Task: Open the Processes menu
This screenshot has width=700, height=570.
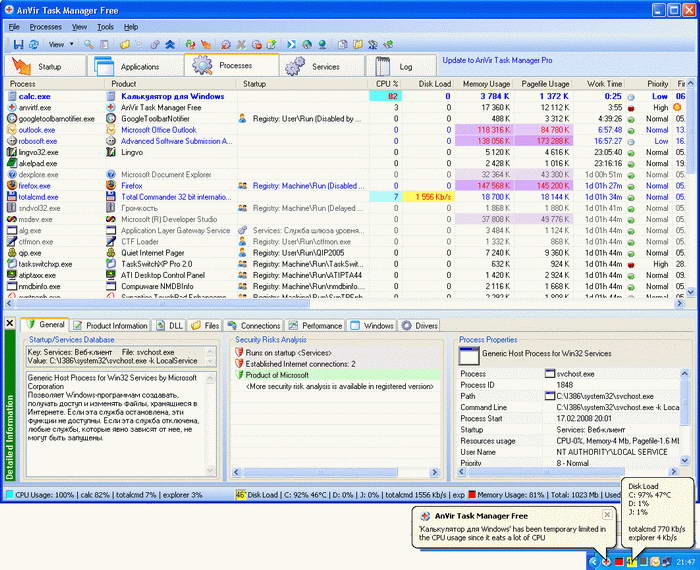Action: click(46, 27)
